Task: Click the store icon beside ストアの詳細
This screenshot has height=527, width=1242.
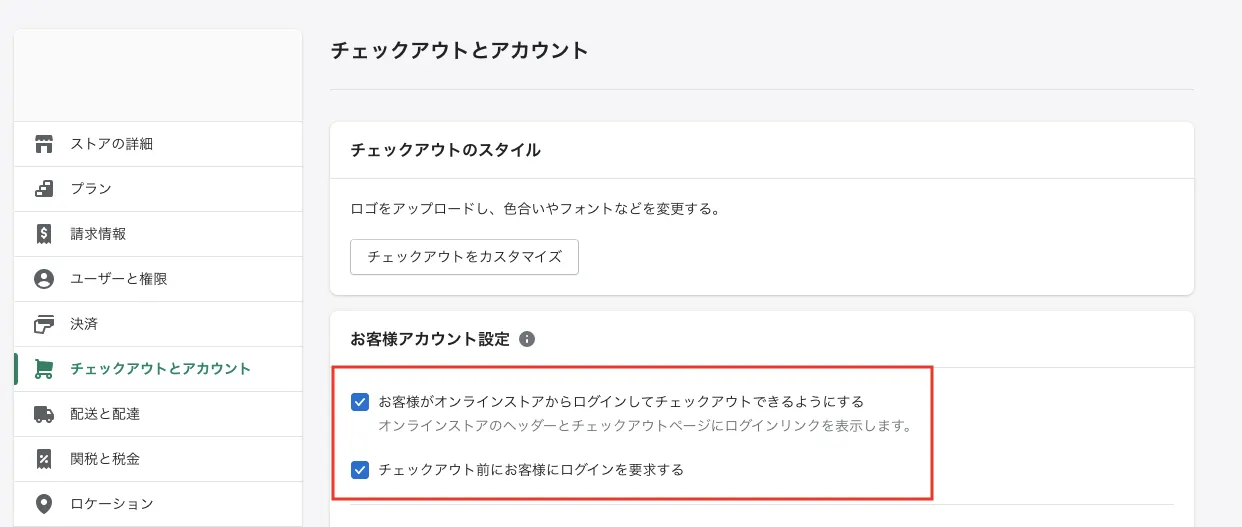Action: tap(43, 144)
